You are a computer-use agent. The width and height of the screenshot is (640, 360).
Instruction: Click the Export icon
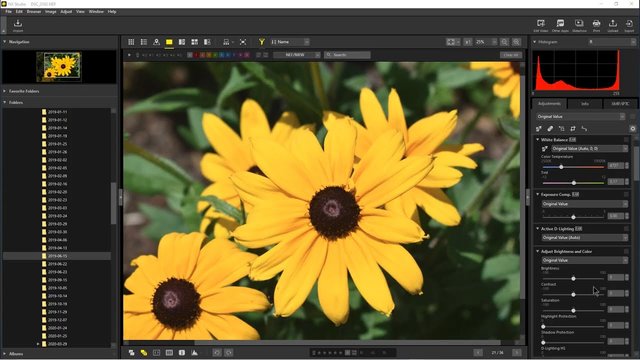tap(629, 25)
